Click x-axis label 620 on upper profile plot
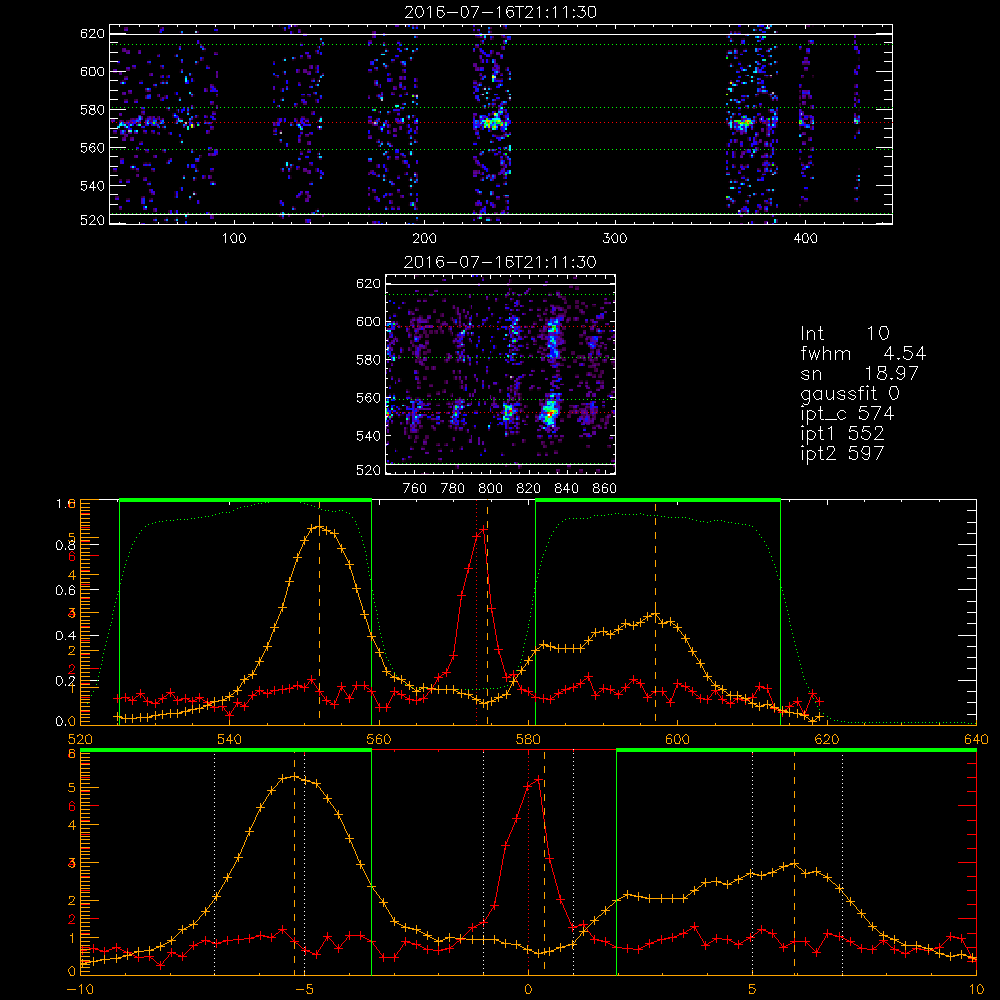This screenshot has width=1000, height=1000. (x=827, y=739)
